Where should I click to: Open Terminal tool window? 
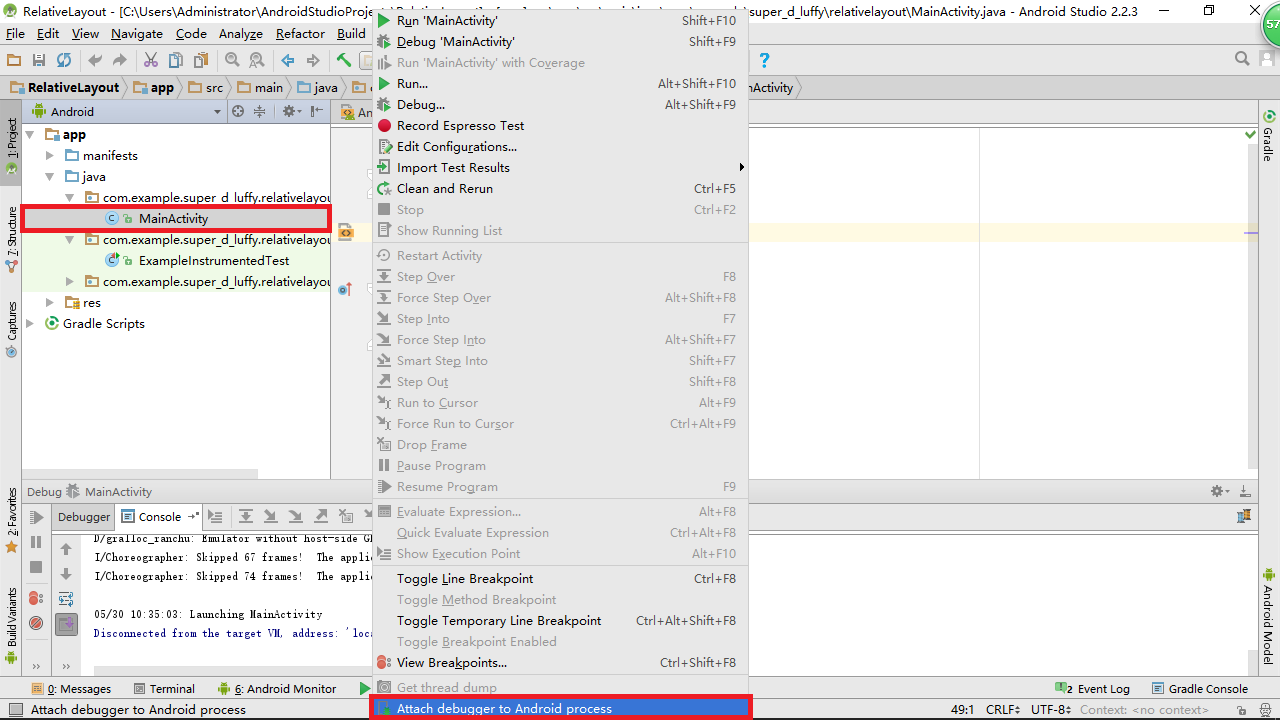pos(163,689)
